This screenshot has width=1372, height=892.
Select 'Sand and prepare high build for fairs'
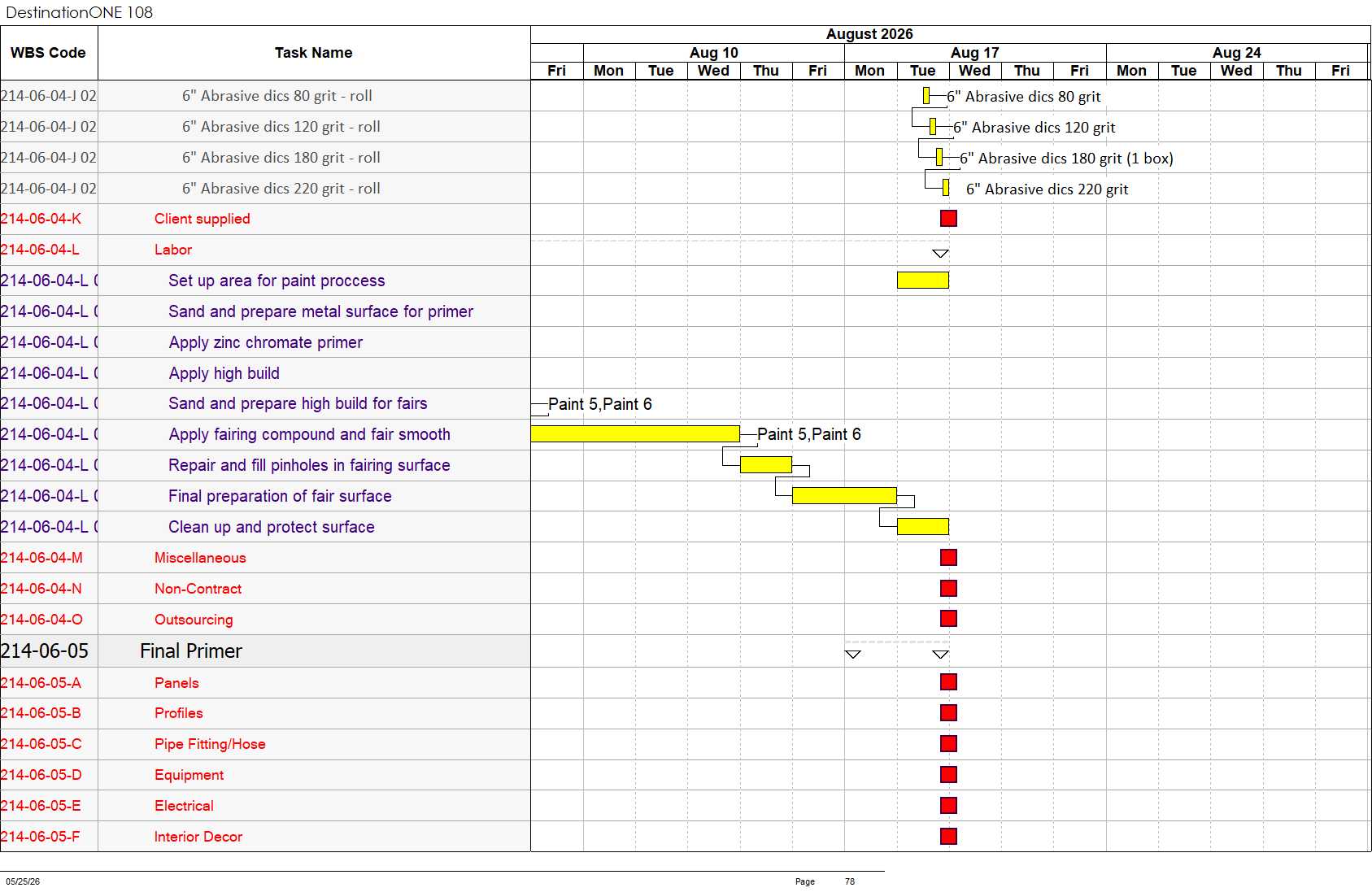tap(298, 403)
